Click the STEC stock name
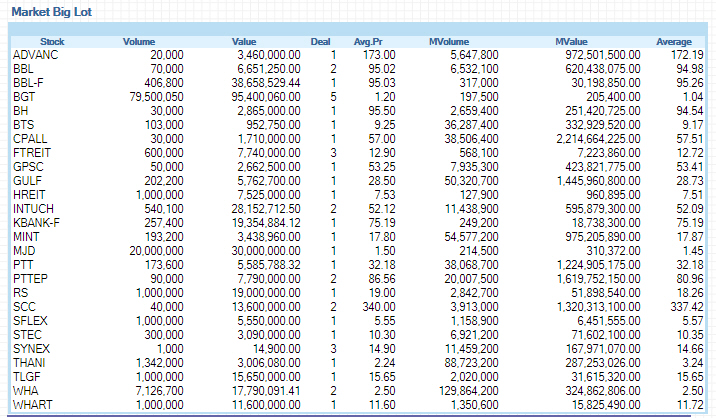716x418 pixels. pos(27,335)
